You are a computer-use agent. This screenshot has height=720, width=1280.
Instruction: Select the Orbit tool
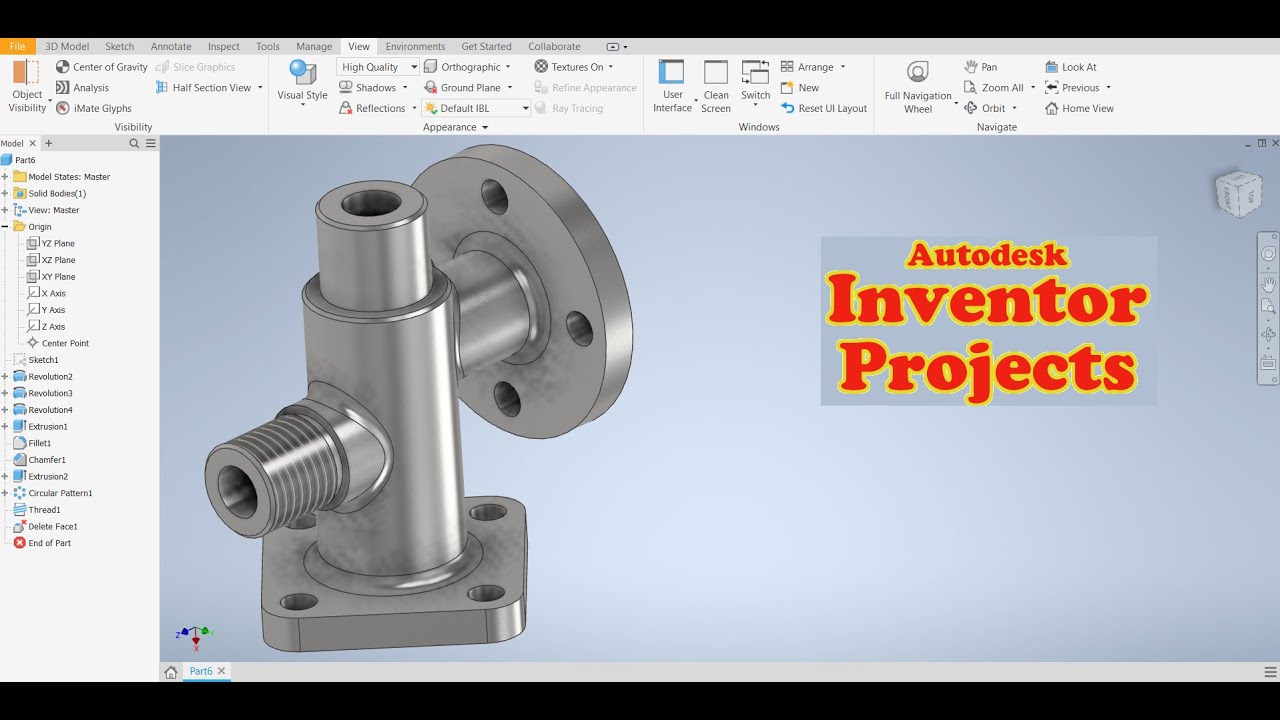(x=985, y=108)
